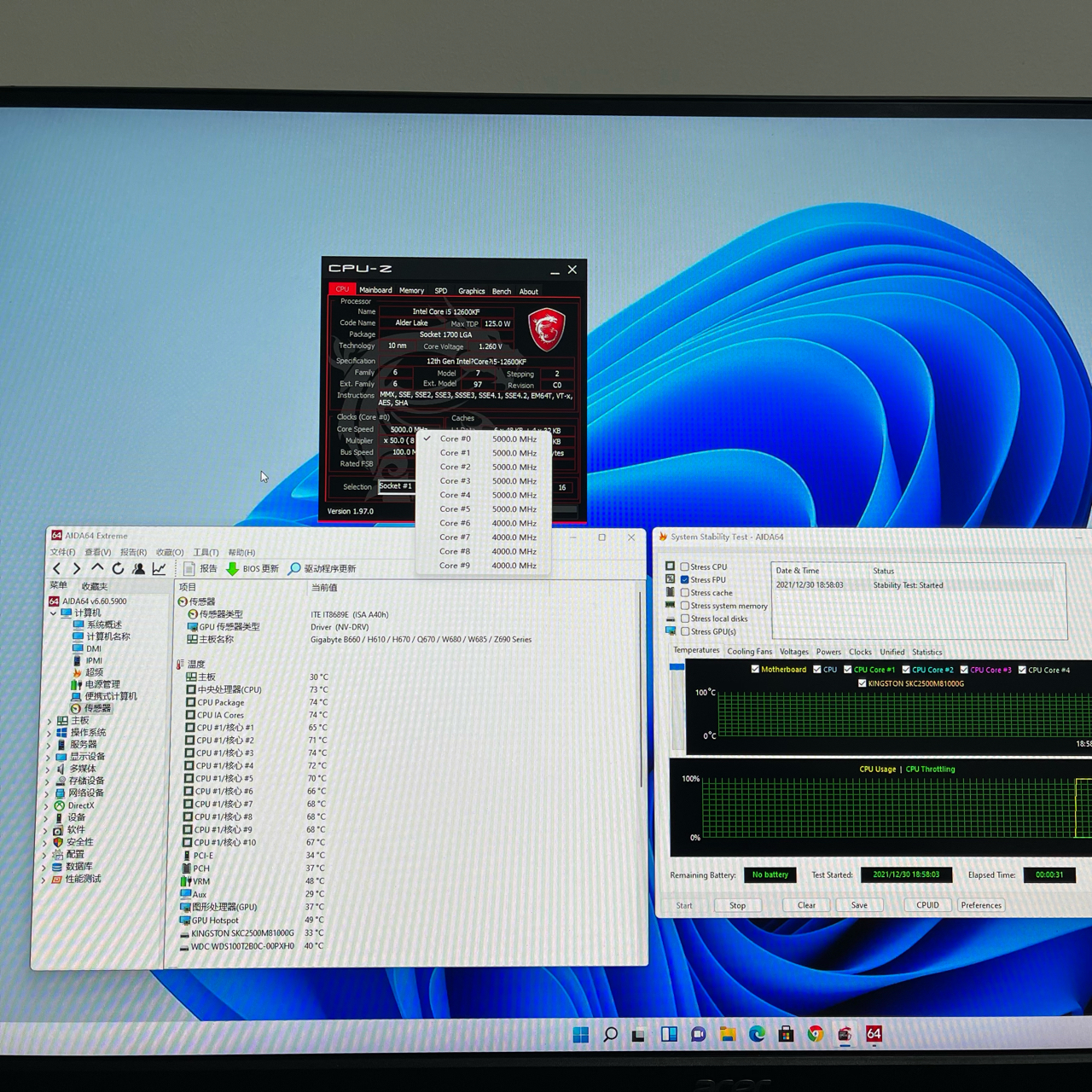
Task: Click the AIDA64 icon in the taskbar
Action: tap(874, 1034)
